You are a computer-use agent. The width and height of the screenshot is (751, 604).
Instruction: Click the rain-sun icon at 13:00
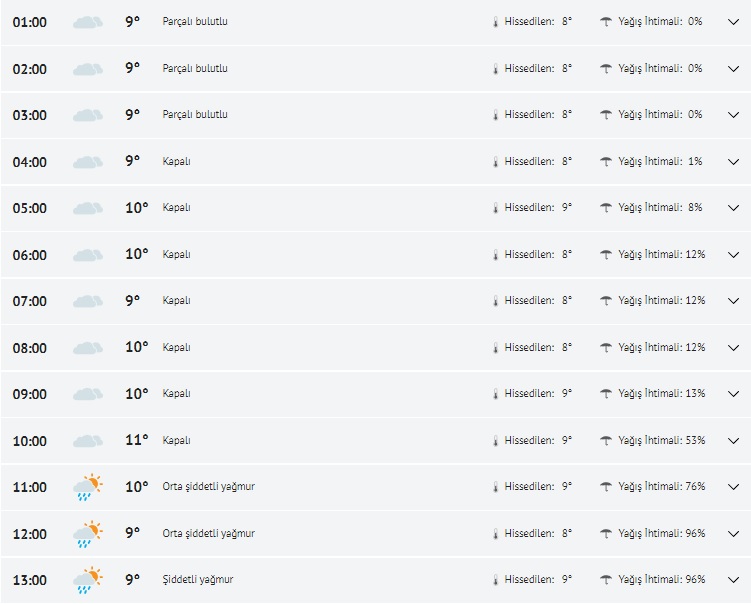[x=88, y=580]
